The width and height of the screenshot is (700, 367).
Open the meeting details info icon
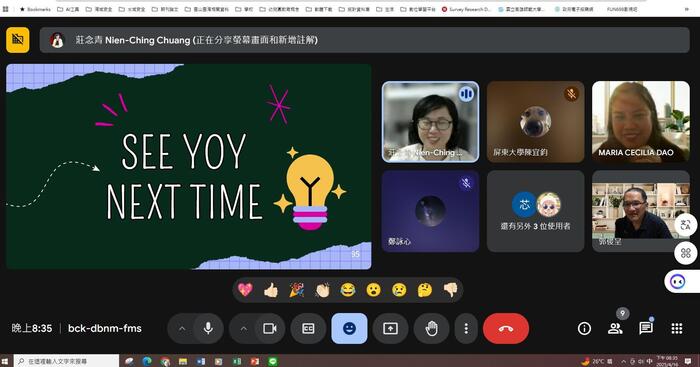point(584,329)
